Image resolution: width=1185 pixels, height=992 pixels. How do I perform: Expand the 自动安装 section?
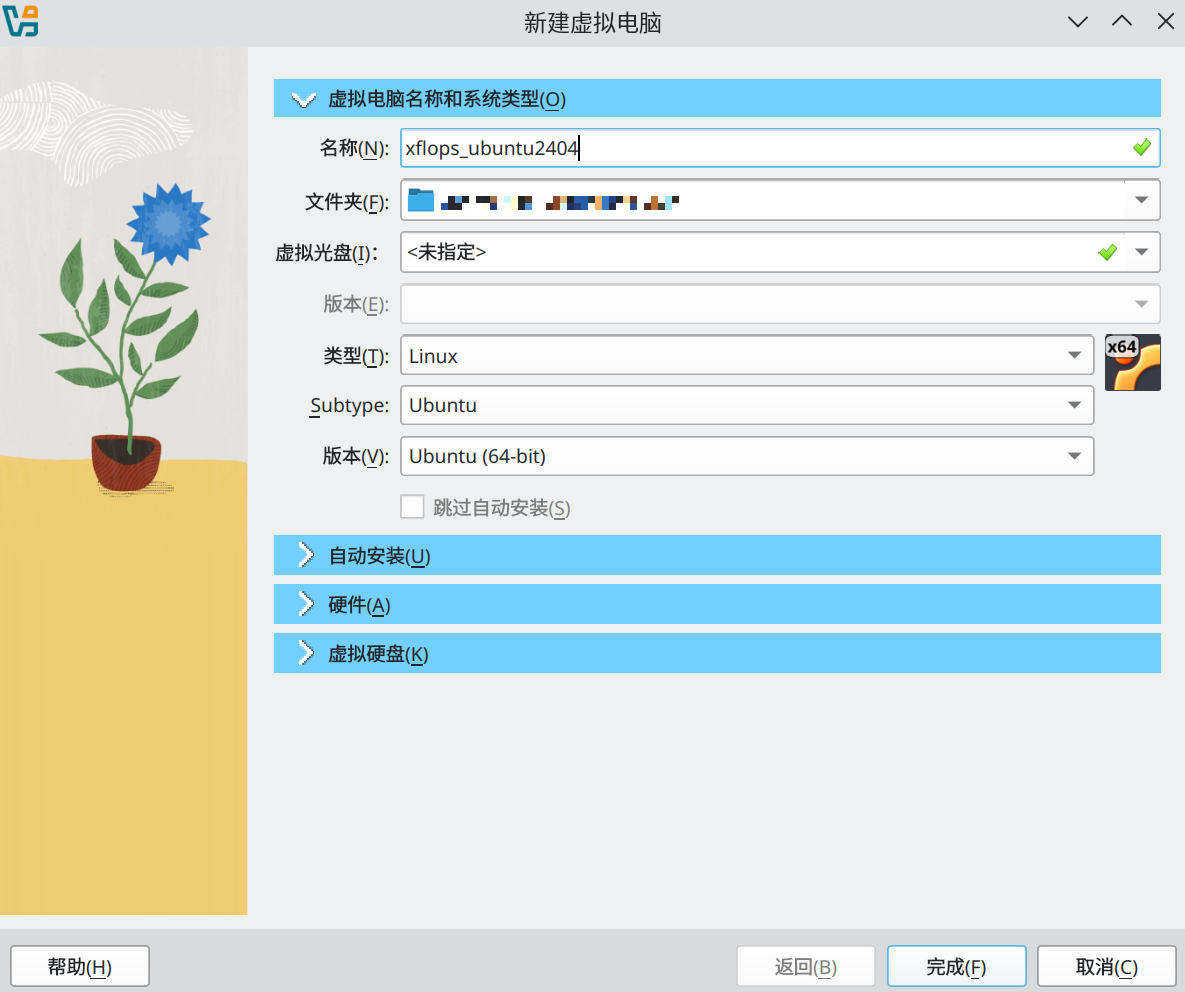(717, 555)
